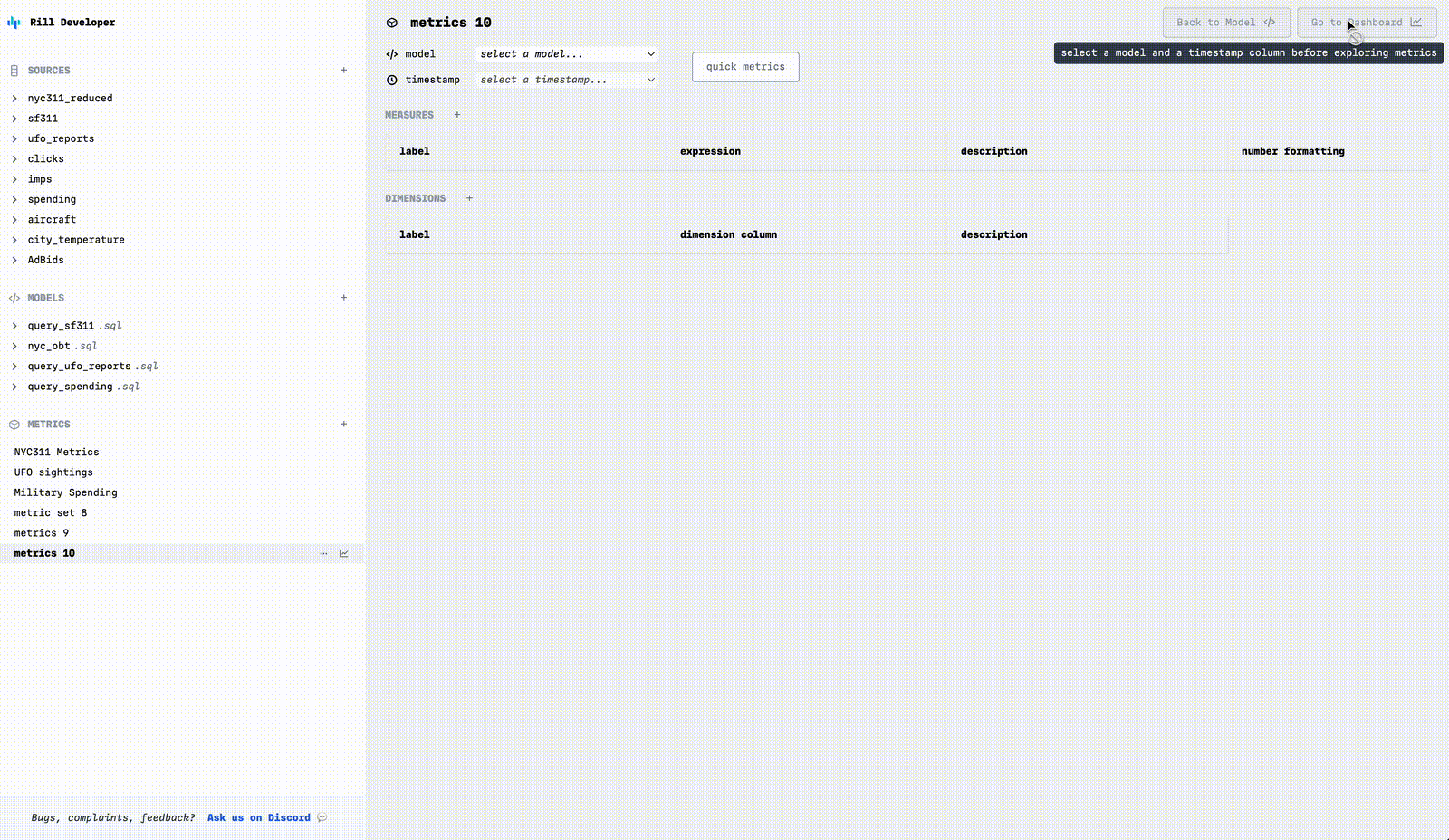The image size is (1449, 840).
Task: Expand the spending source
Action: [x=14, y=199]
